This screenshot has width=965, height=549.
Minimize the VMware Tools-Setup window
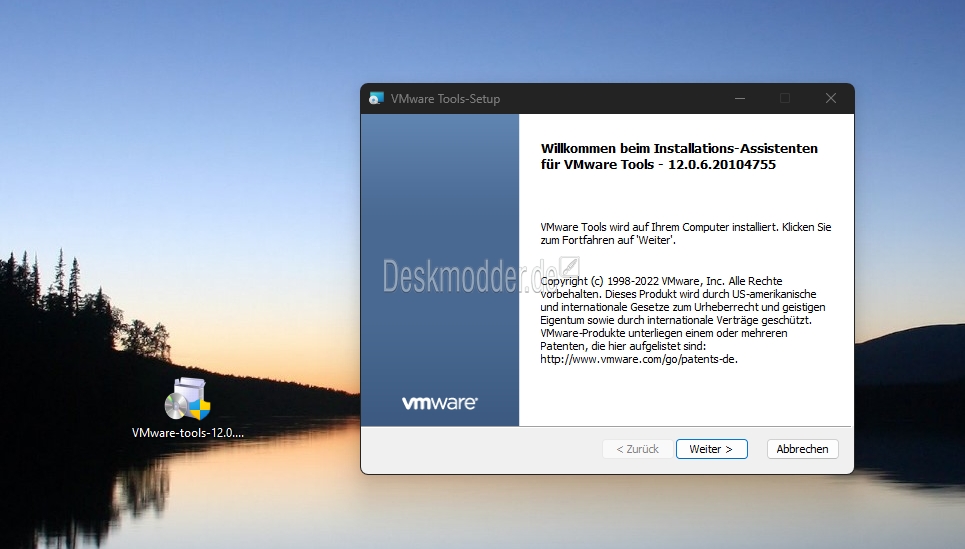[x=740, y=98]
